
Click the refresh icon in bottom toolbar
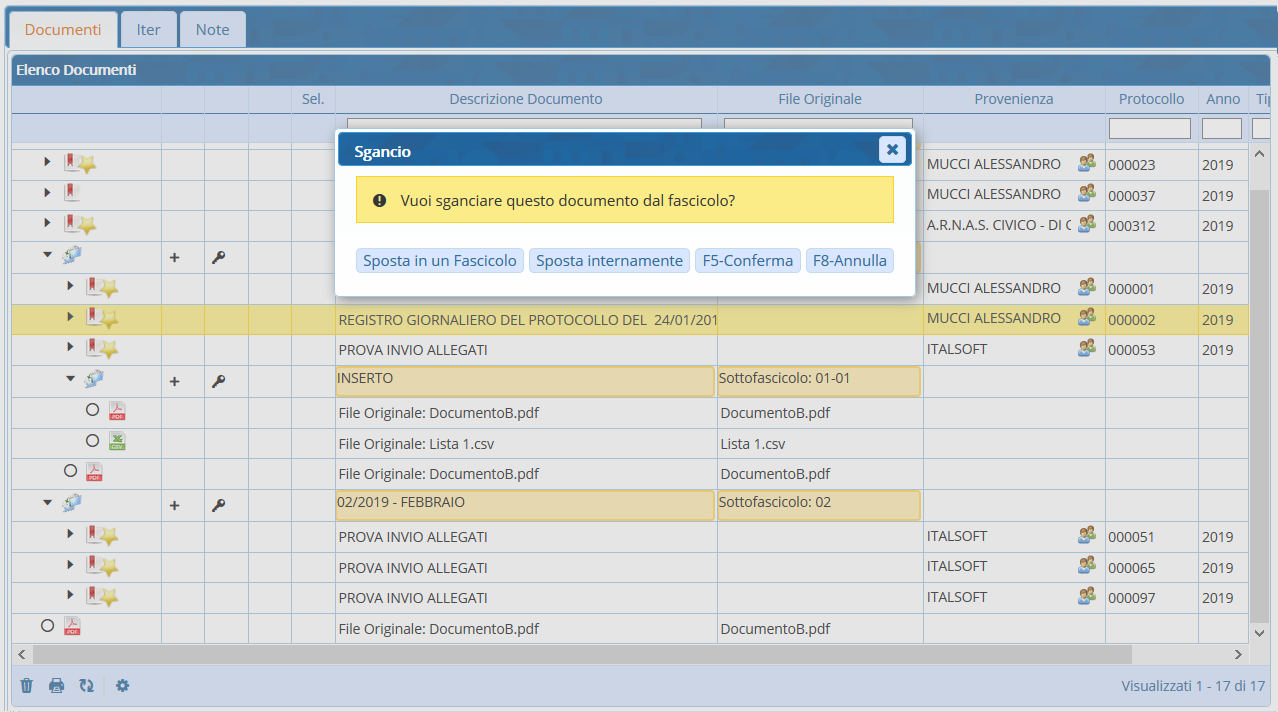coord(87,686)
